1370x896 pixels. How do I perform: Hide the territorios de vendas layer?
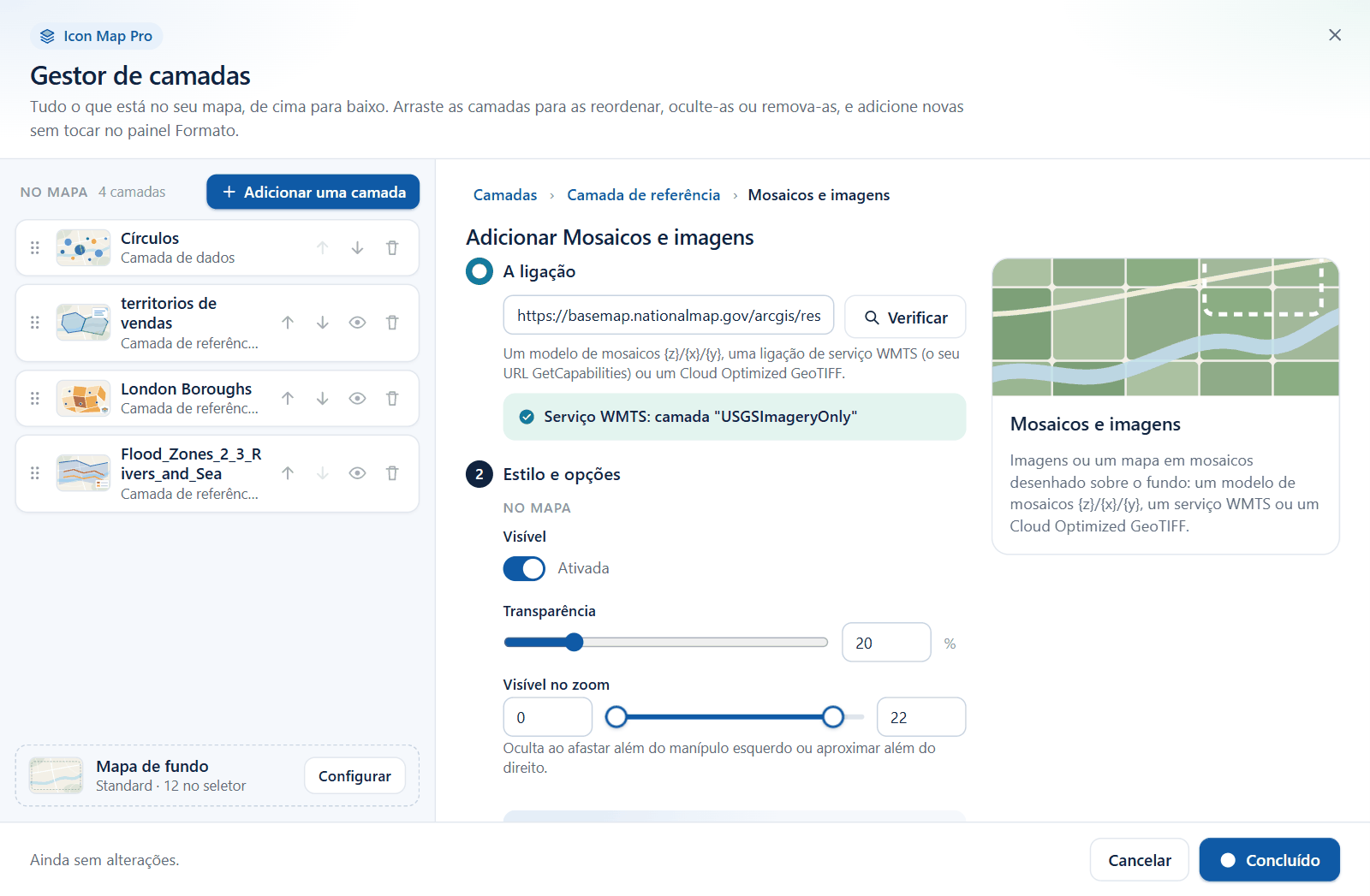[x=357, y=323]
